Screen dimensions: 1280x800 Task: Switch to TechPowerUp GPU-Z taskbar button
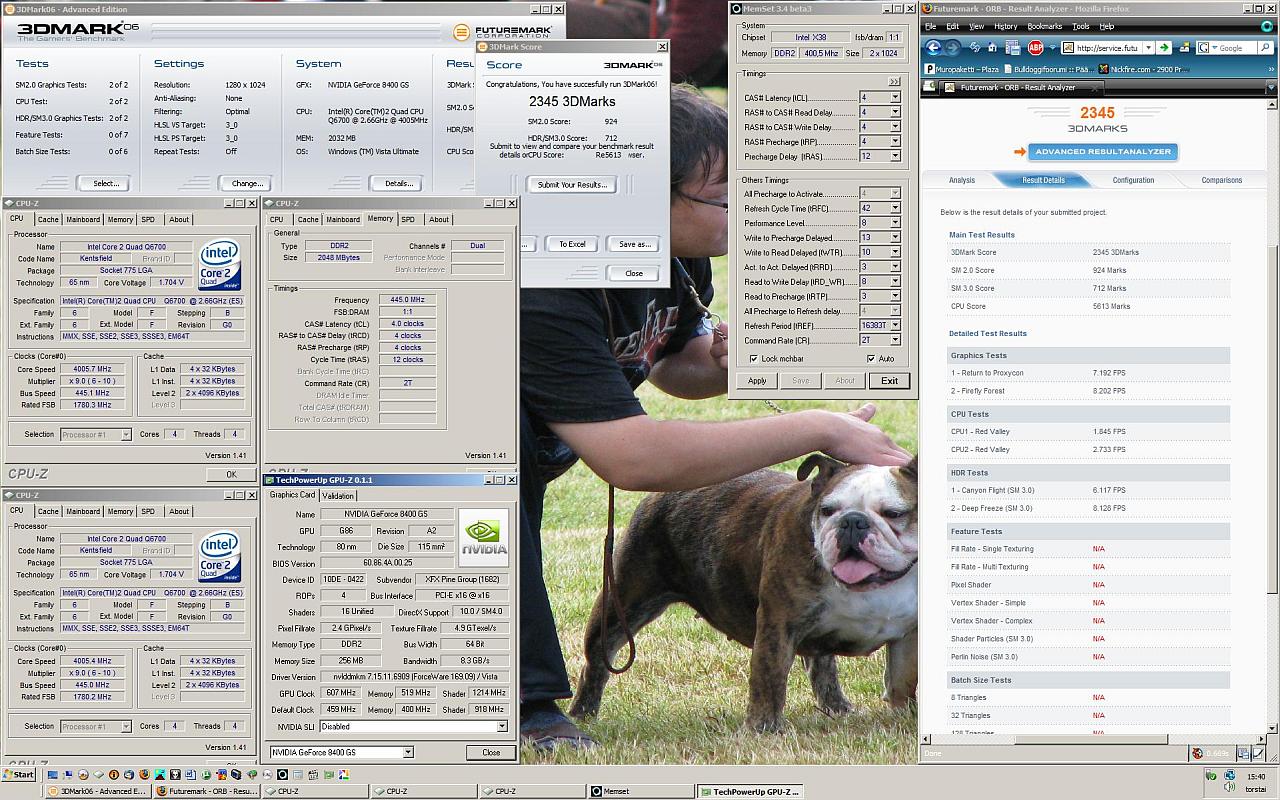tap(752, 791)
